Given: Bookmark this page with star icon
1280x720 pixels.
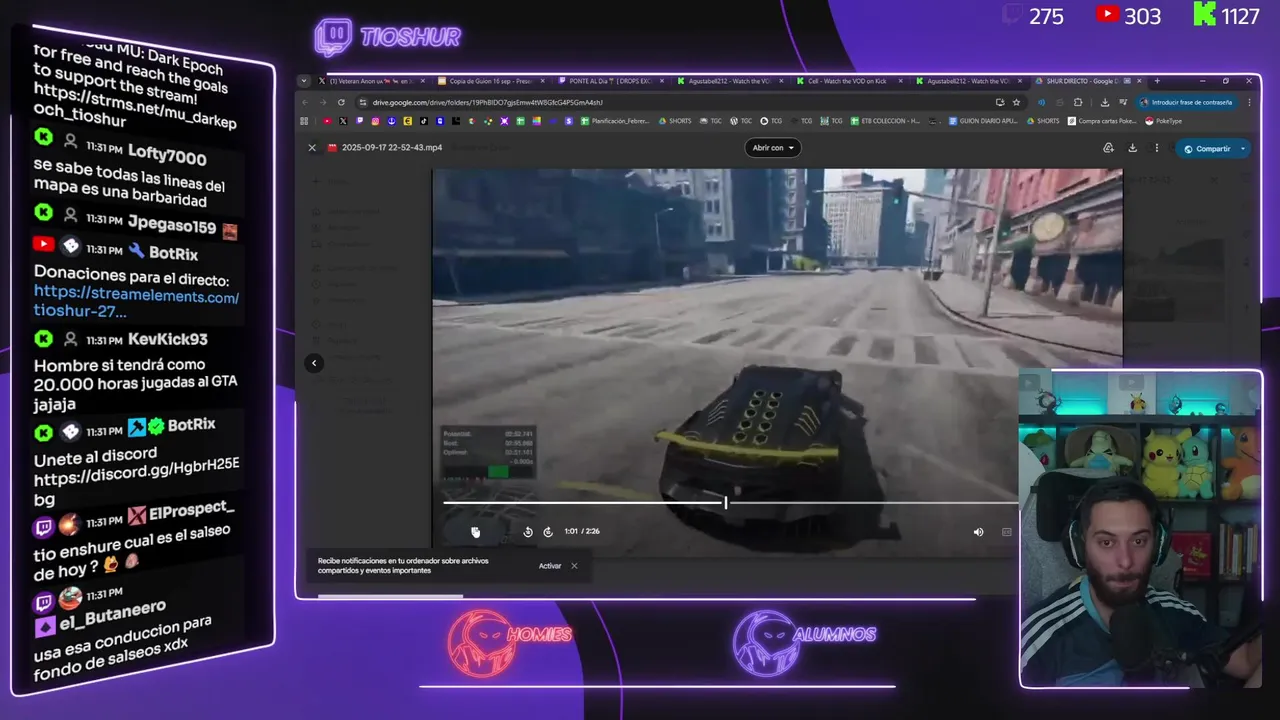Looking at the screenshot, I should (x=1016, y=102).
